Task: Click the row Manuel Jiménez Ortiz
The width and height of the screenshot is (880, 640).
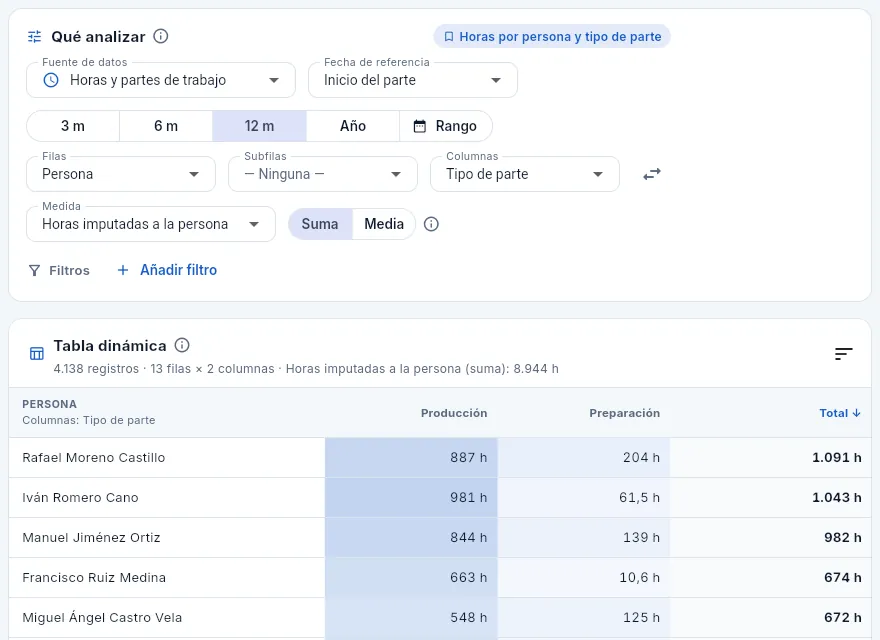Action: click(x=440, y=537)
